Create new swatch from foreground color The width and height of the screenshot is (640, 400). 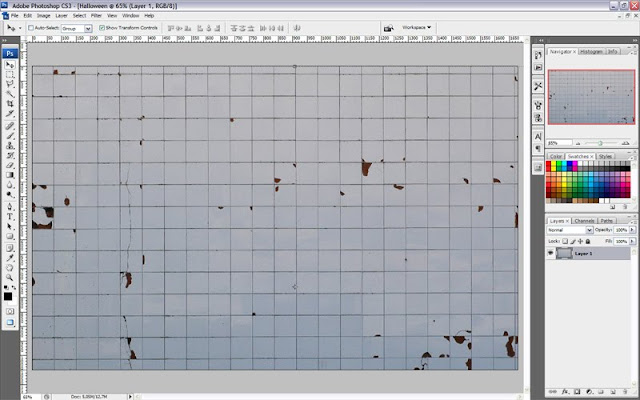[x=613, y=207]
